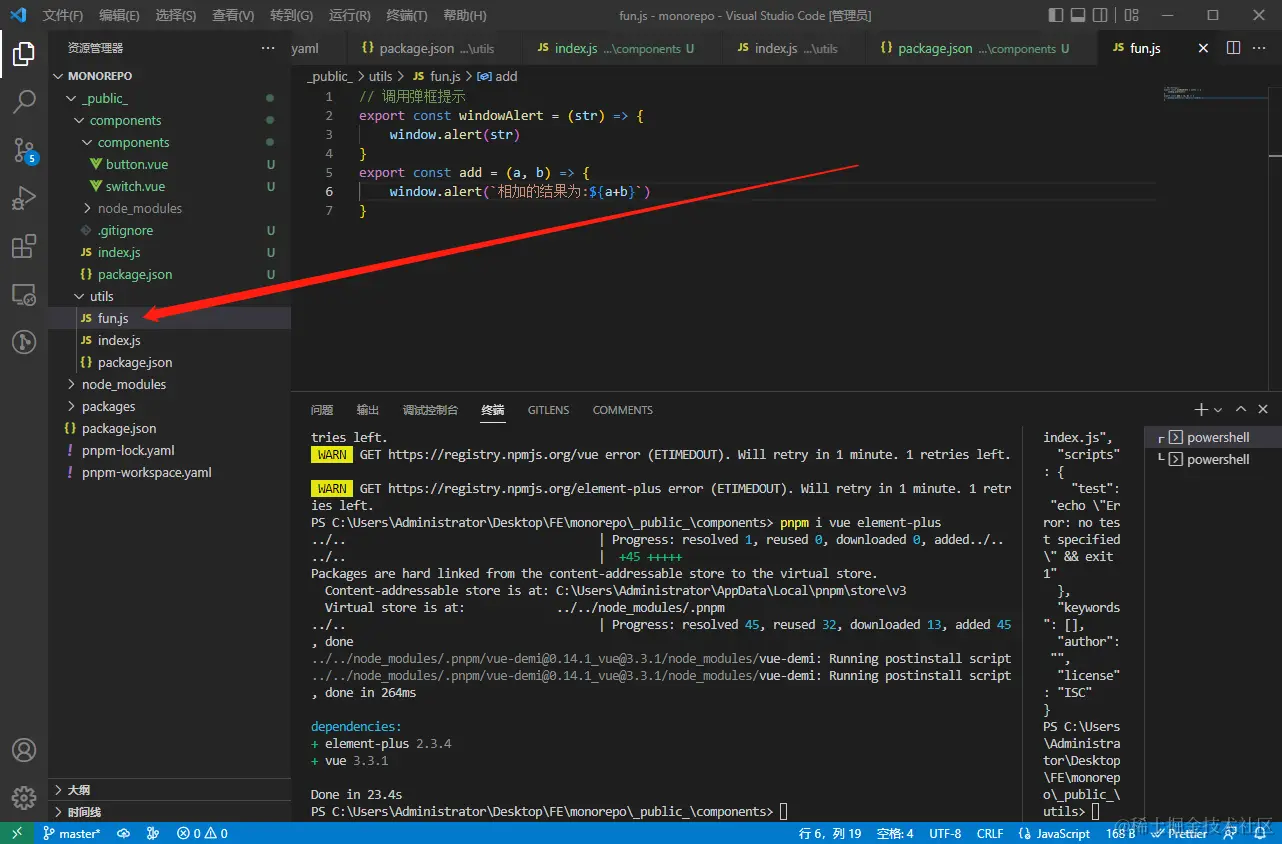The height and width of the screenshot is (844, 1282).
Task: Open the Explorer view in activity bar
Action: click(24, 54)
